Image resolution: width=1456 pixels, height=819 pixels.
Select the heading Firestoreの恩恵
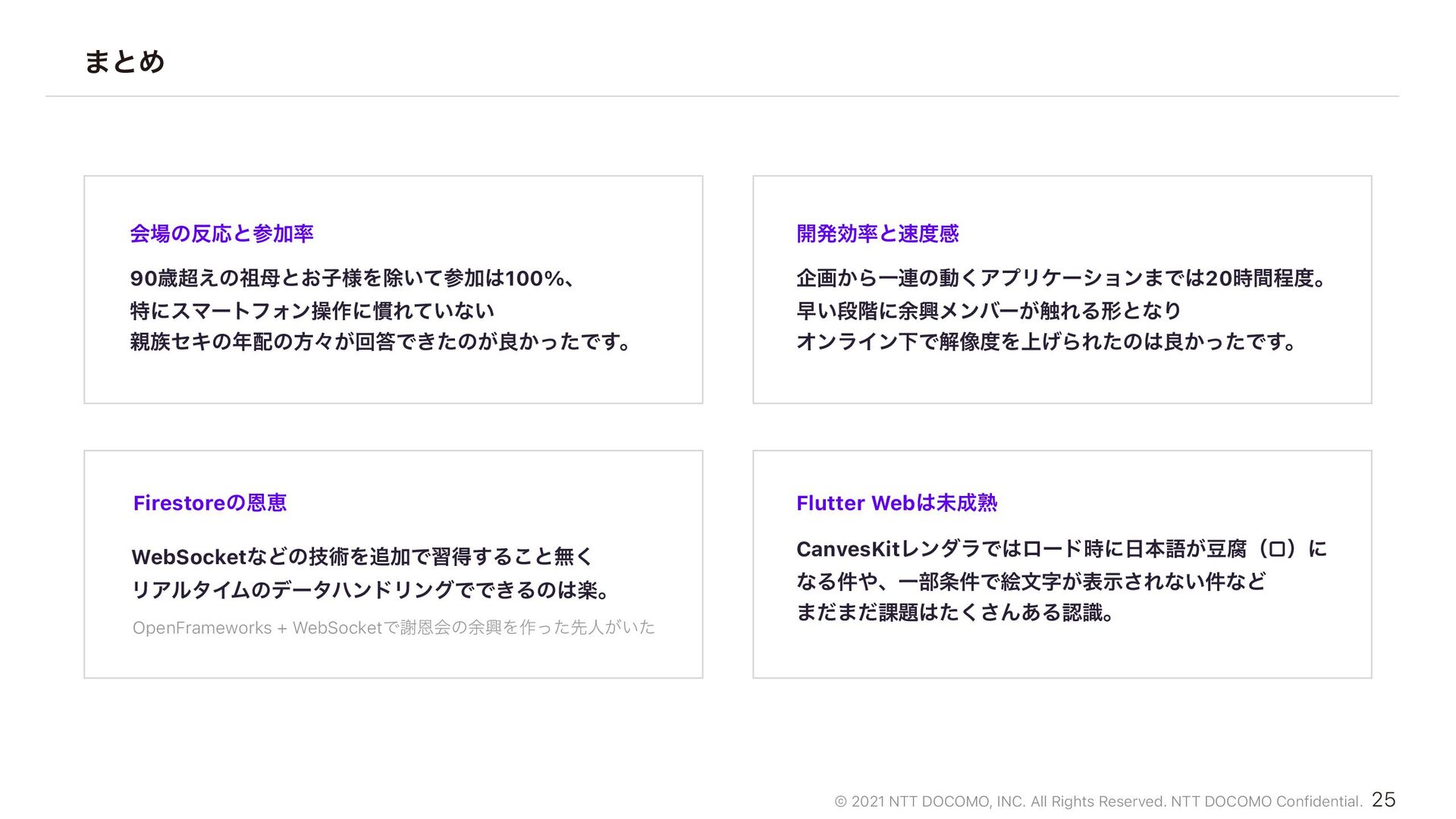210,503
